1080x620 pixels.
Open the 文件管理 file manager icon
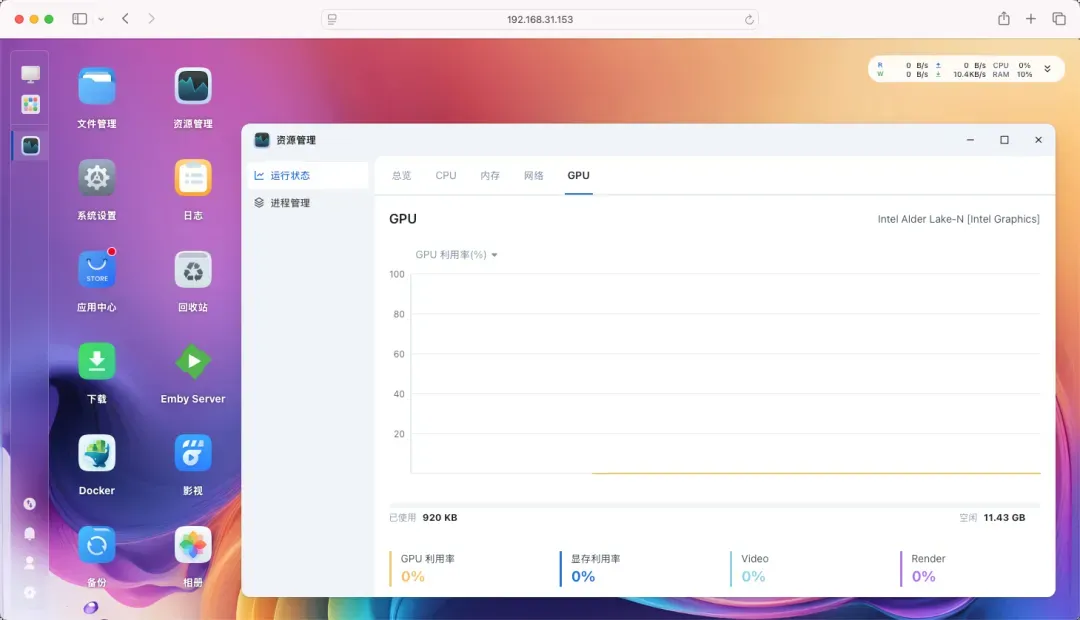[97, 87]
